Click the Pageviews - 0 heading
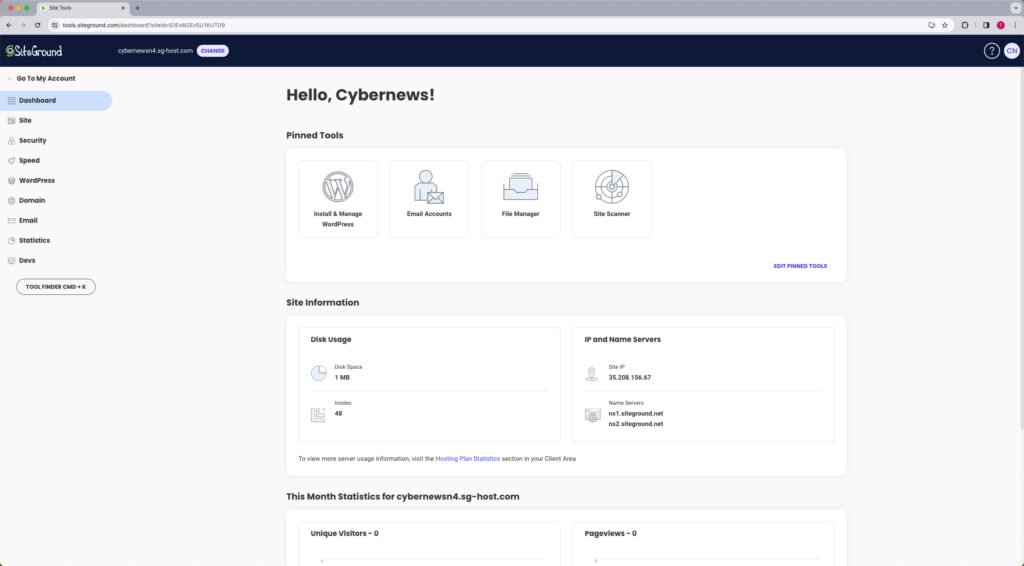The height and width of the screenshot is (566, 1024). [x=611, y=533]
